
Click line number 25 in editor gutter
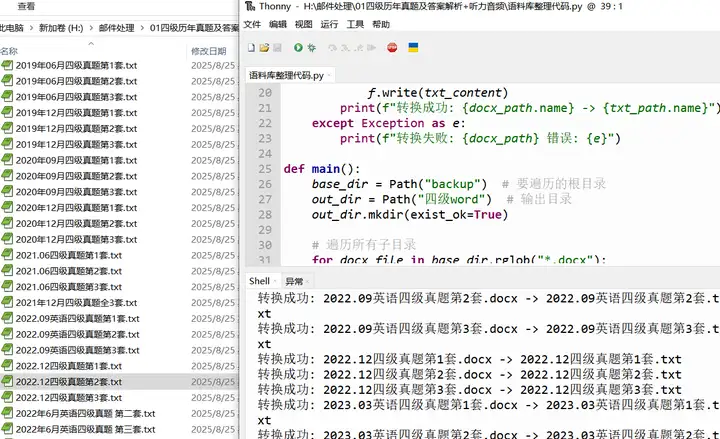pos(265,169)
